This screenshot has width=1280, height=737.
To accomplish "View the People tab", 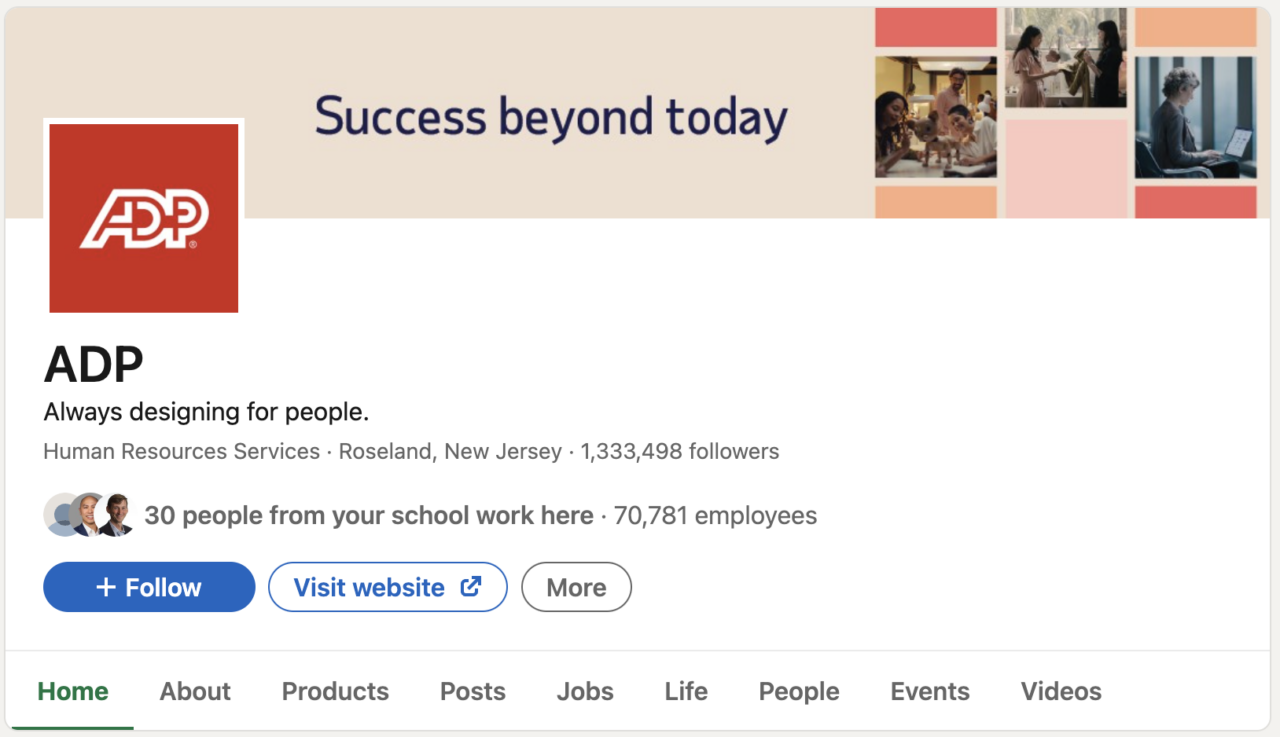I will [x=799, y=691].
